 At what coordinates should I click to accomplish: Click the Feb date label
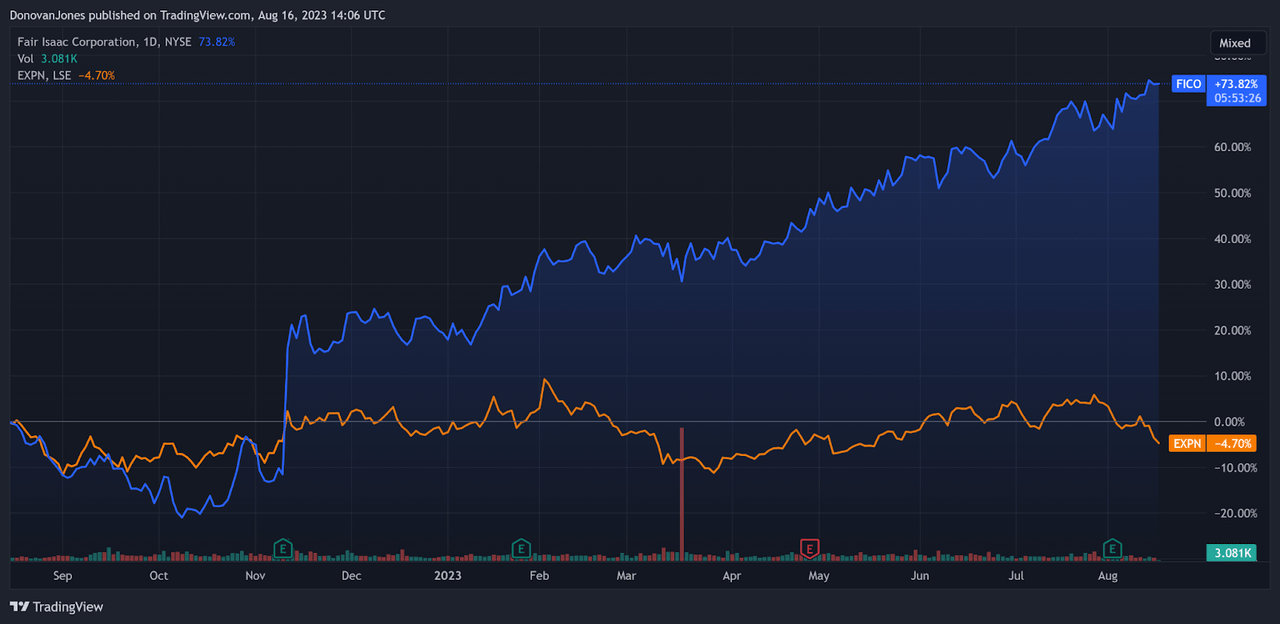pyautogui.click(x=539, y=576)
